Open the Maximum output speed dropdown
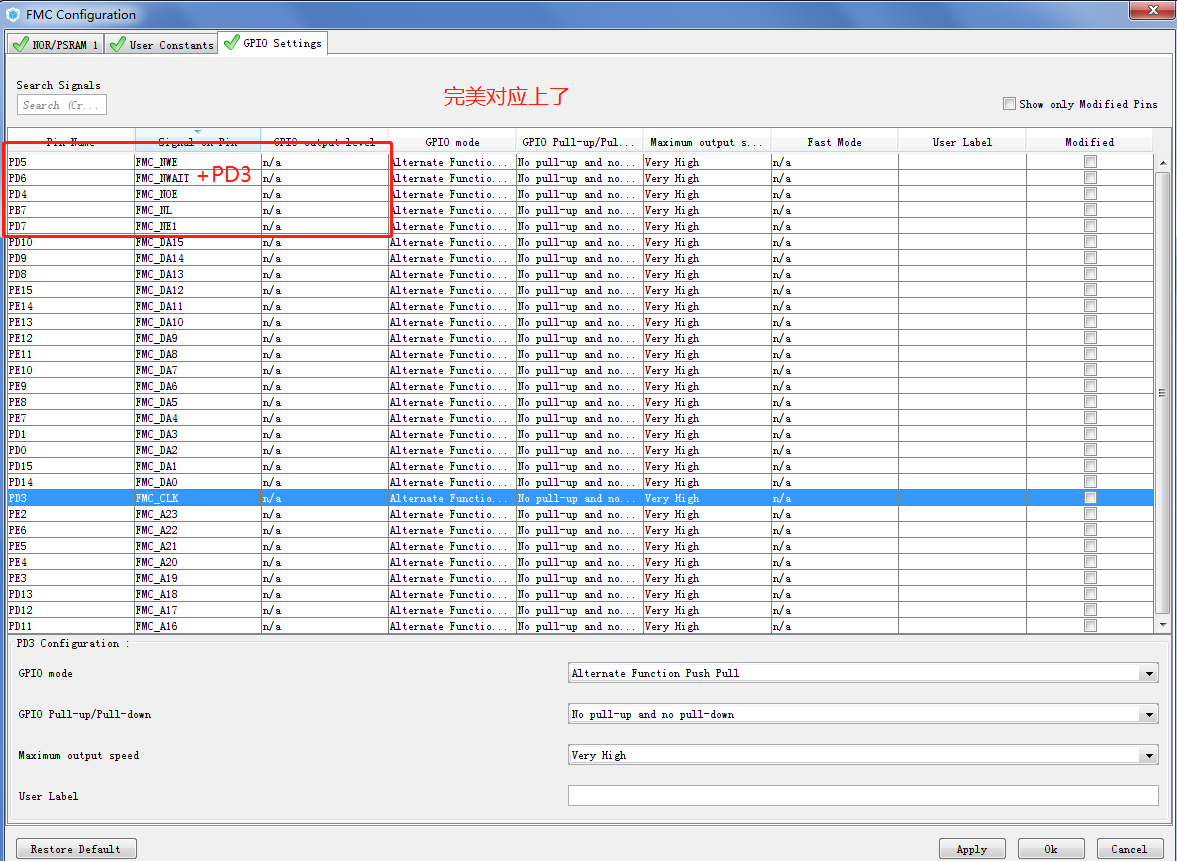The image size is (1177, 861). (1150, 755)
